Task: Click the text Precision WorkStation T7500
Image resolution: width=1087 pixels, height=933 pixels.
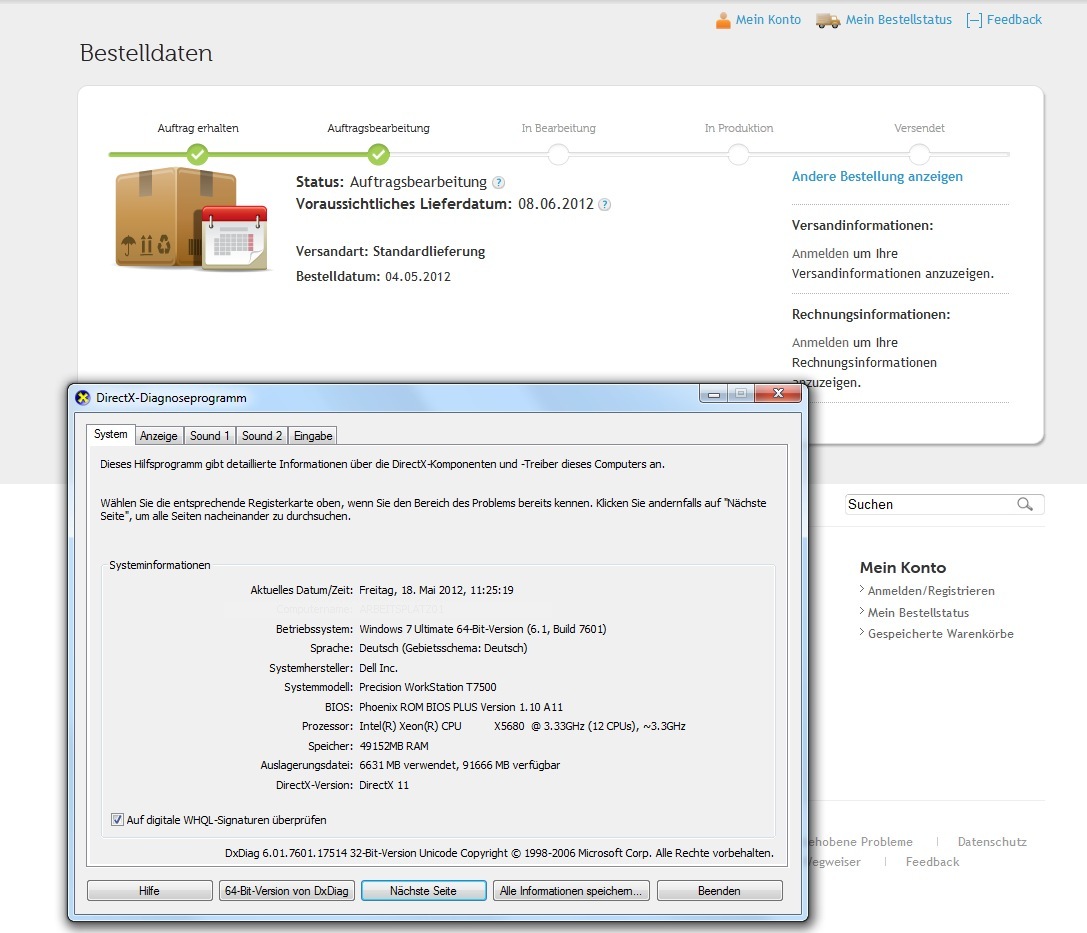Action: pyautogui.click(x=428, y=687)
